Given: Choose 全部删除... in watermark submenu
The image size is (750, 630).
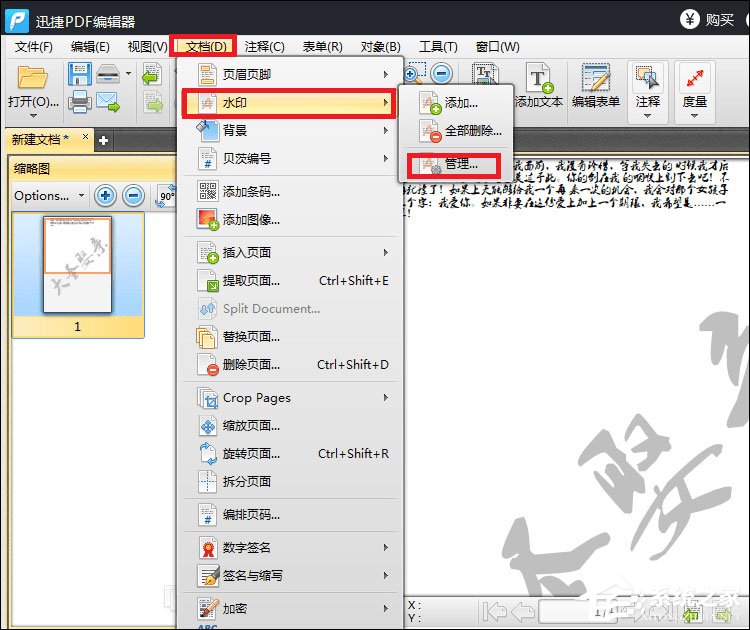Looking at the screenshot, I should [456, 131].
